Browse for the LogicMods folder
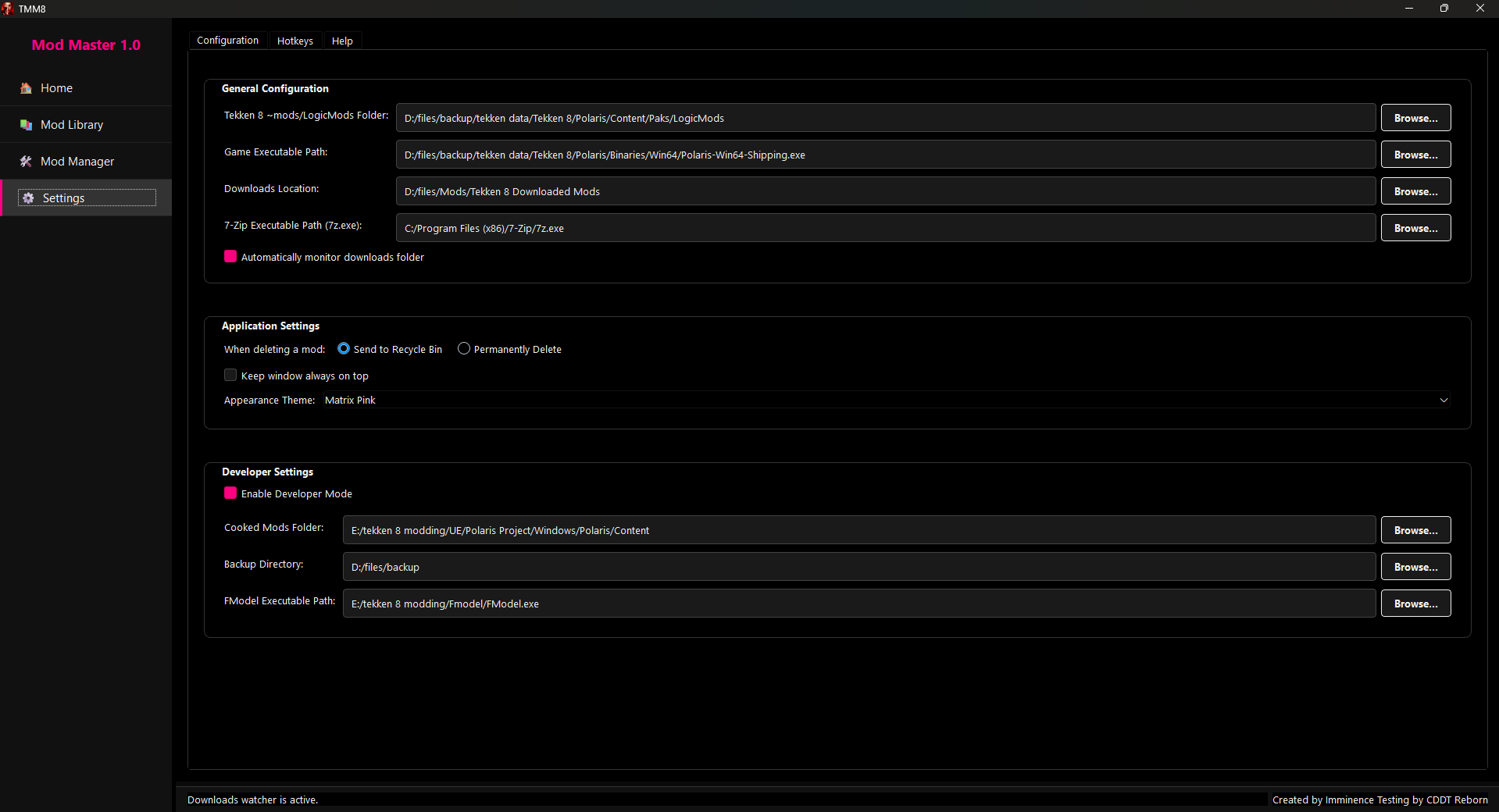Viewport: 1499px width, 812px height. tap(1415, 117)
